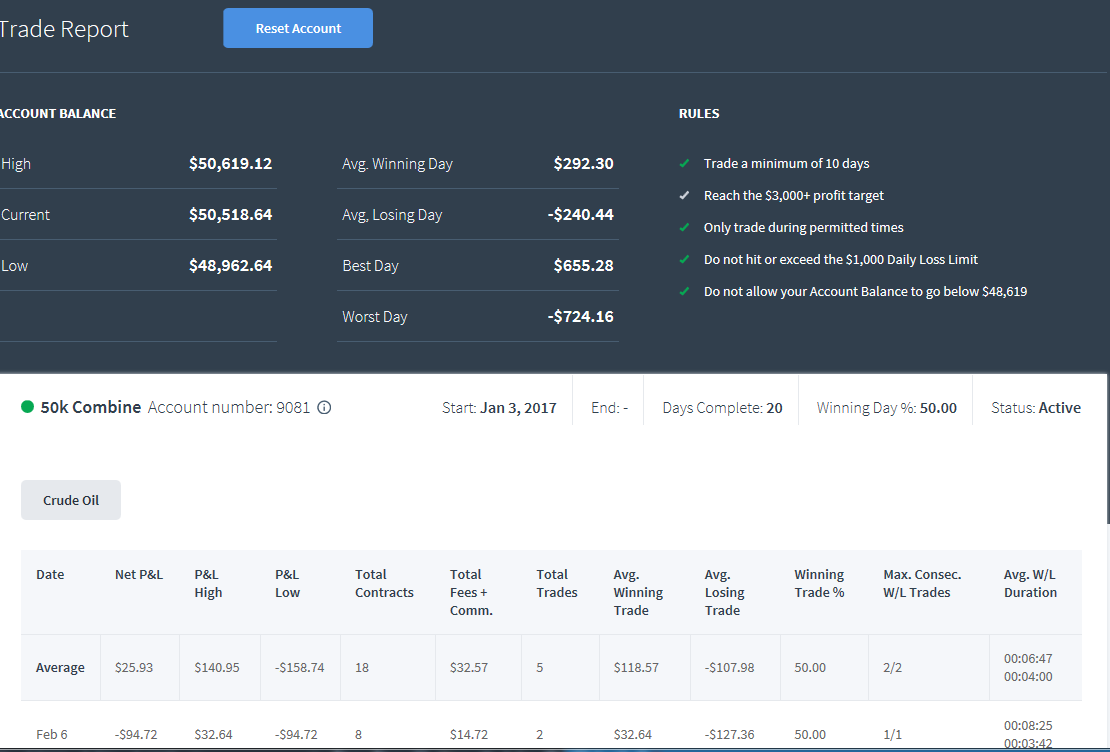Open the account number info icon
This screenshot has height=752, width=1110.
324,407
